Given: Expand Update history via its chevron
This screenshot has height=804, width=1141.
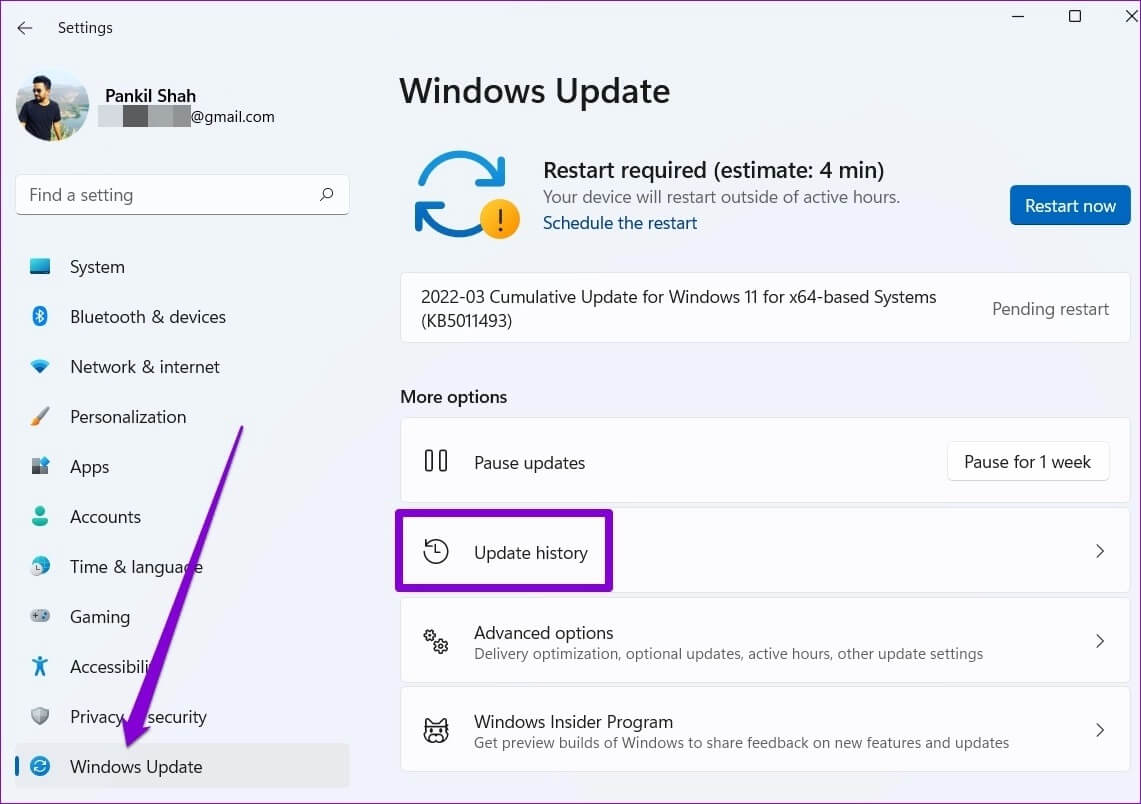Looking at the screenshot, I should pos(1100,552).
